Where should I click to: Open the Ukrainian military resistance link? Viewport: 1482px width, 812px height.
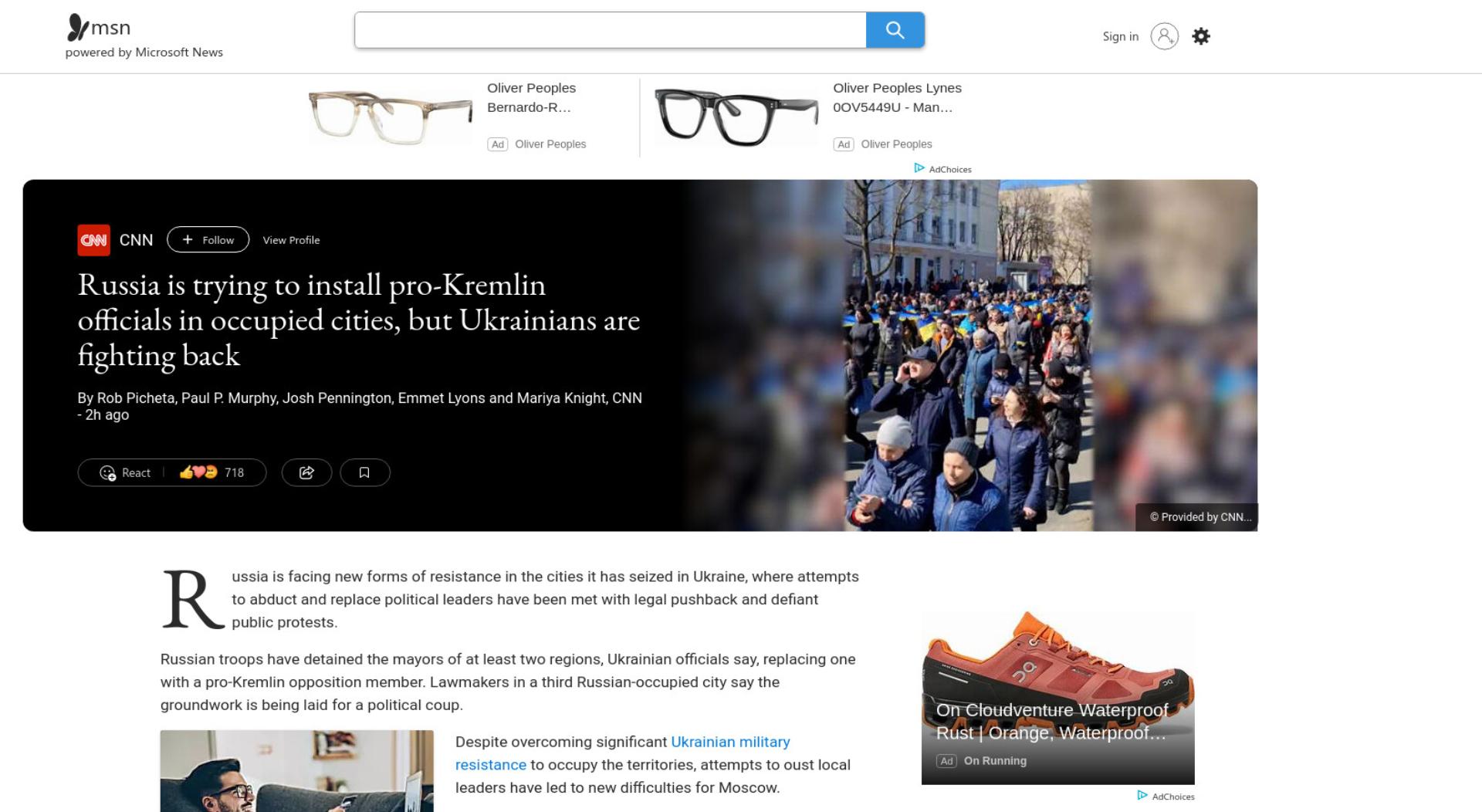click(x=622, y=753)
